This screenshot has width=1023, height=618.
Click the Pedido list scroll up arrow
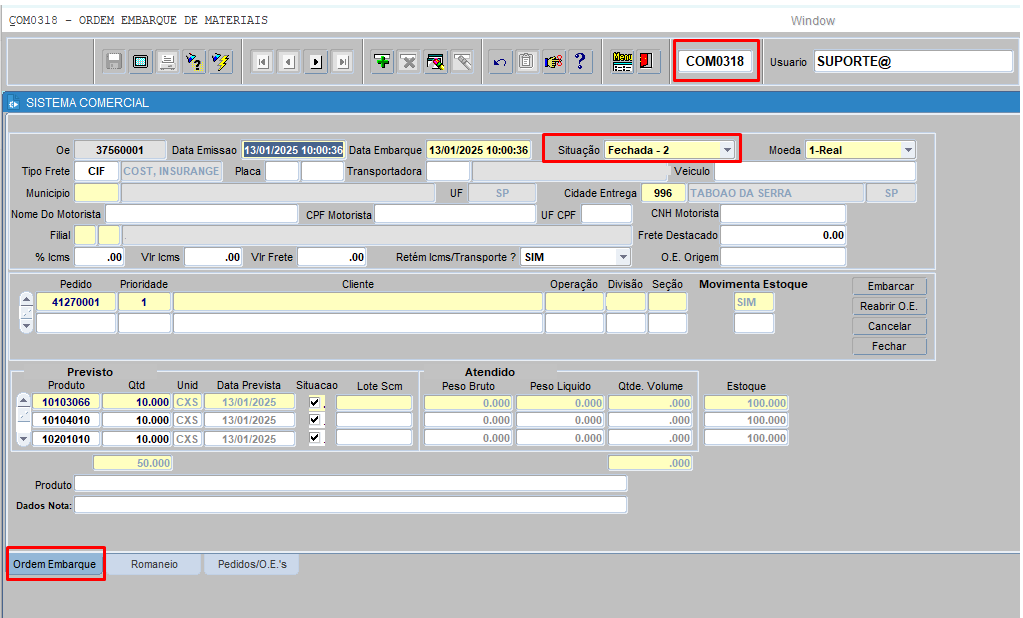pyautogui.click(x=26, y=300)
